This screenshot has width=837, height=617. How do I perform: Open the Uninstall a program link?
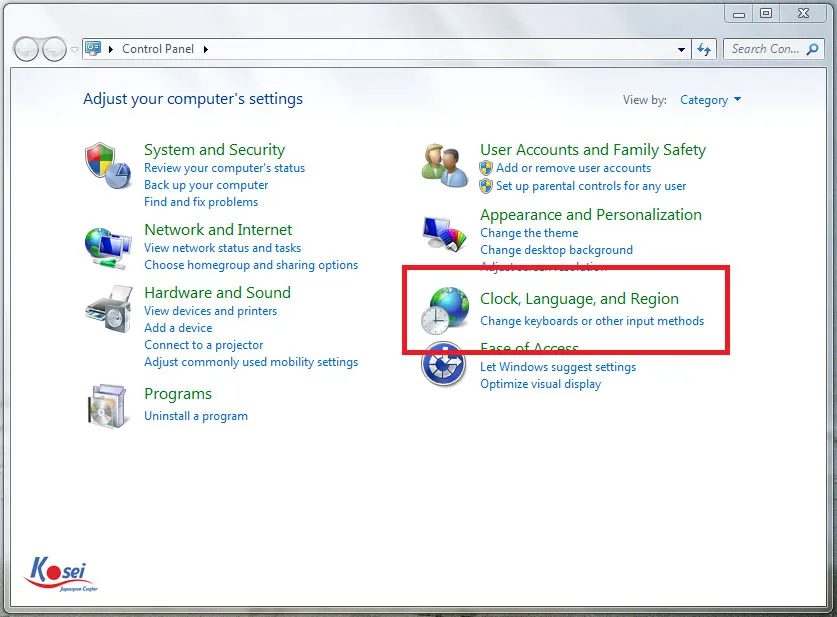coord(196,416)
